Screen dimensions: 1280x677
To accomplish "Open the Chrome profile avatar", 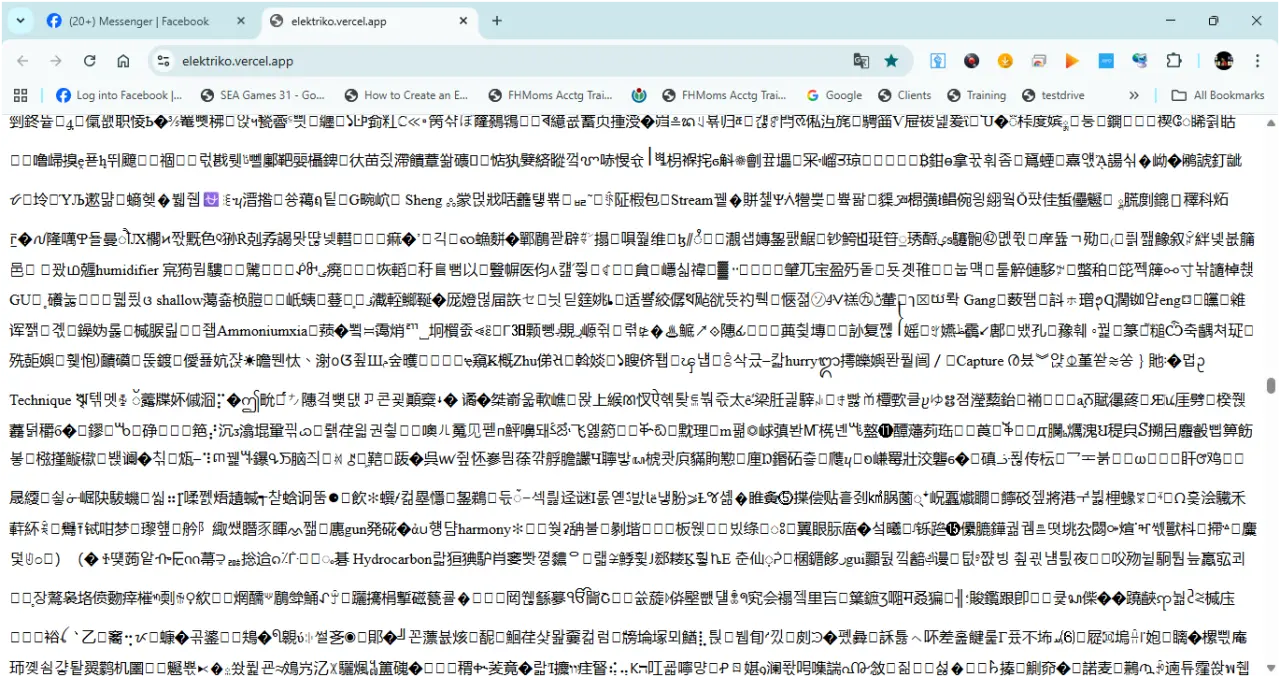I will (x=1224, y=61).
